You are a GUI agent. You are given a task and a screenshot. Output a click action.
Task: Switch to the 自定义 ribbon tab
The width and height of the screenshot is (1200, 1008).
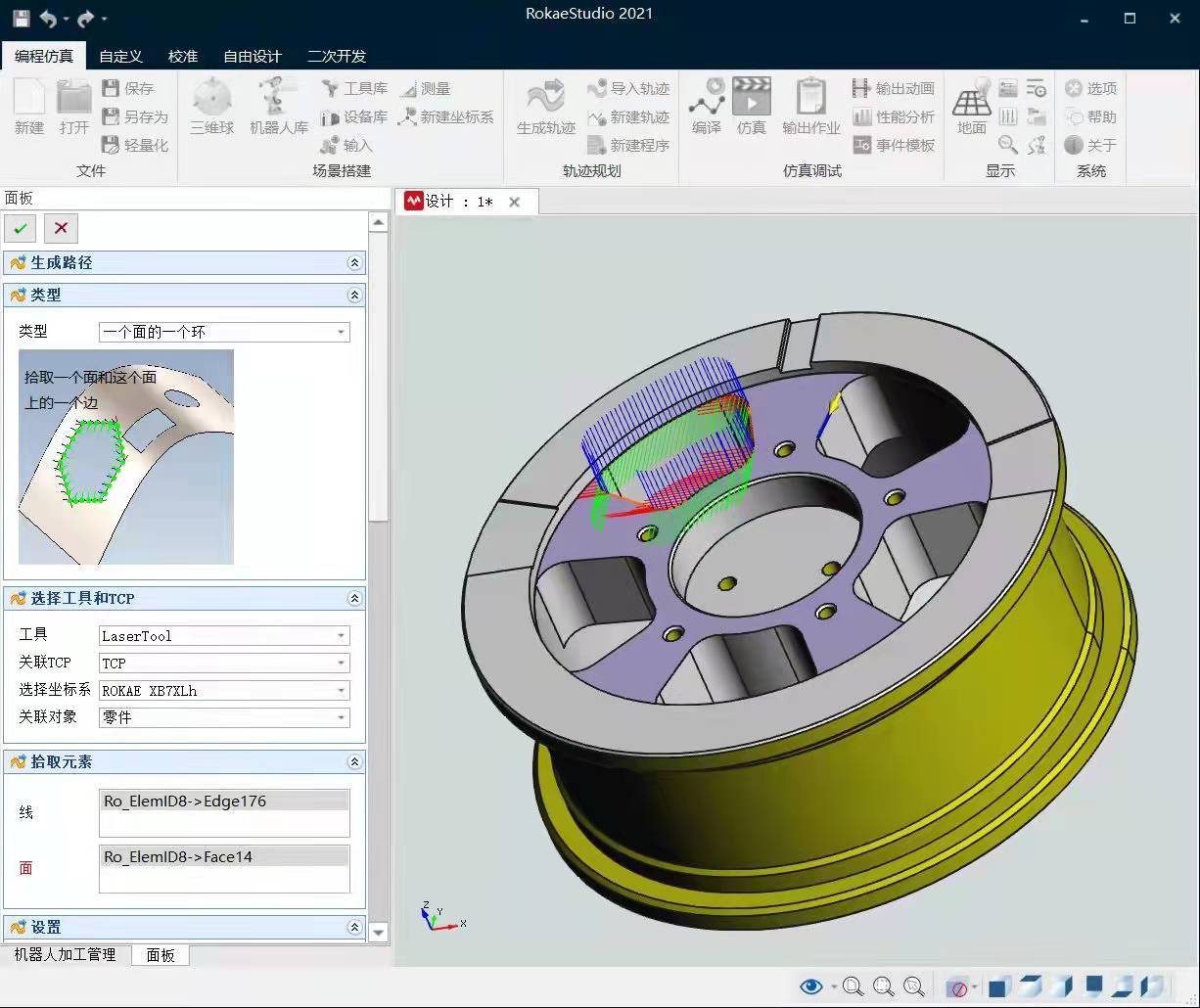(121, 56)
